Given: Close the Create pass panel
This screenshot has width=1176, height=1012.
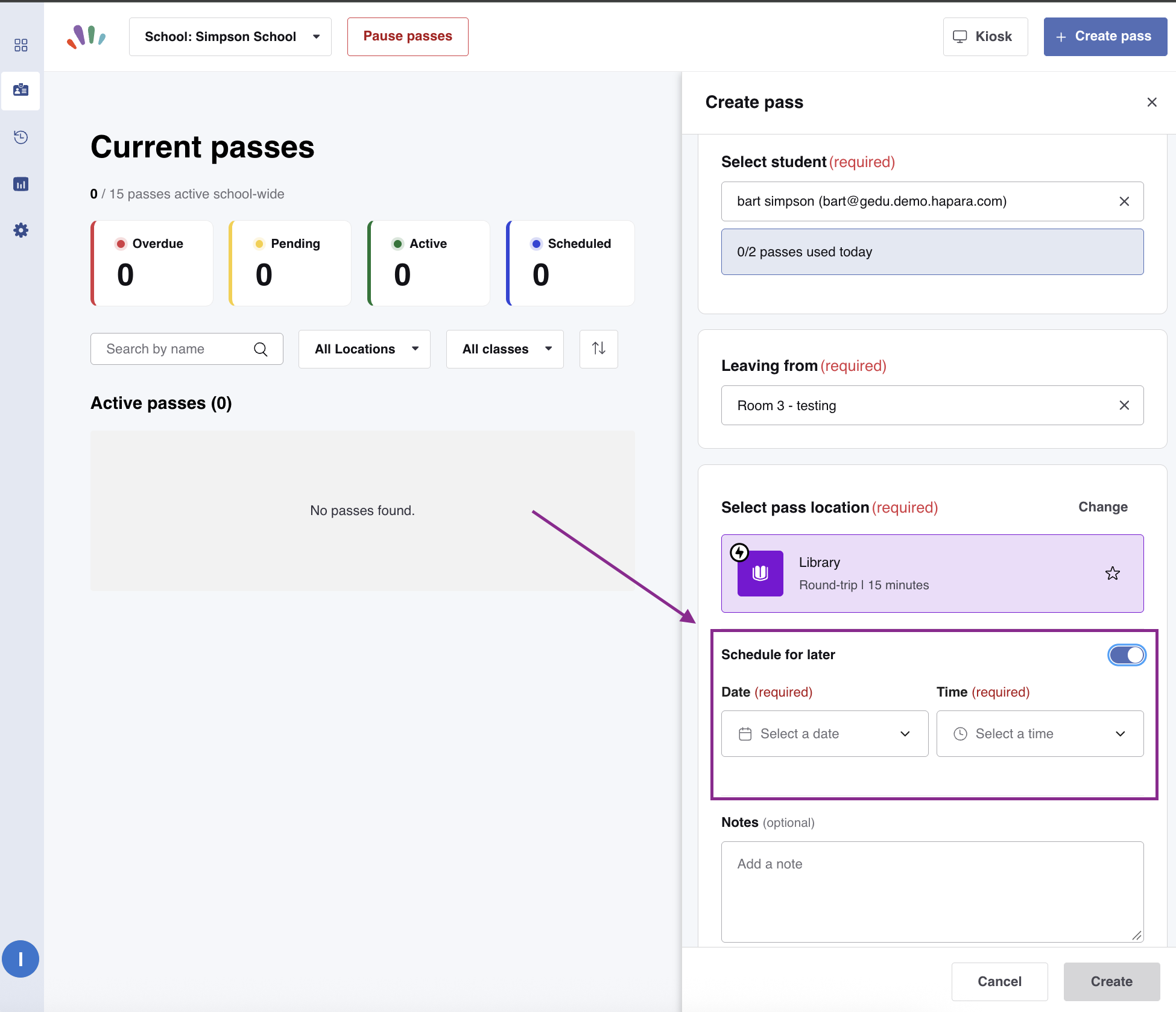Looking at the screenshot, I should (x=1152, y=103).
